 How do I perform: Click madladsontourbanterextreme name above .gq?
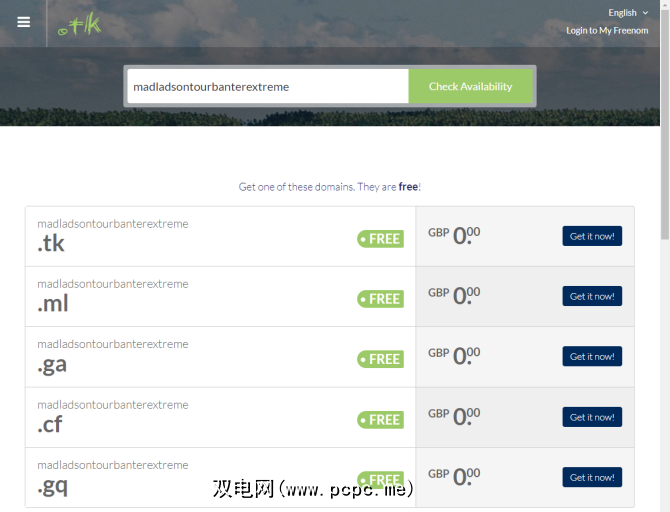[113, 465]
